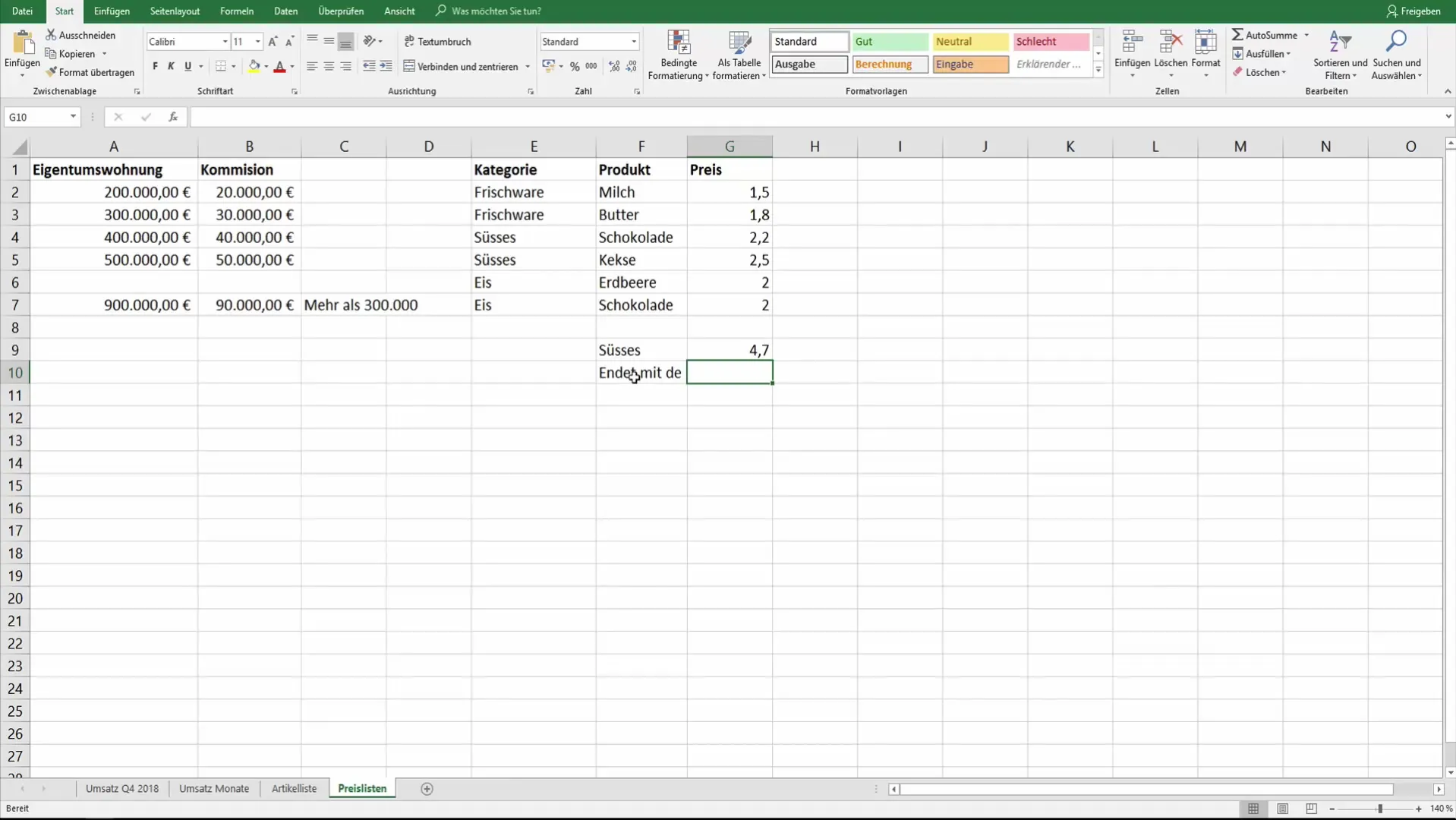This screenshot has height=820, width=1456.
Task: Click the Kopieren button
Action: [71, 54]
